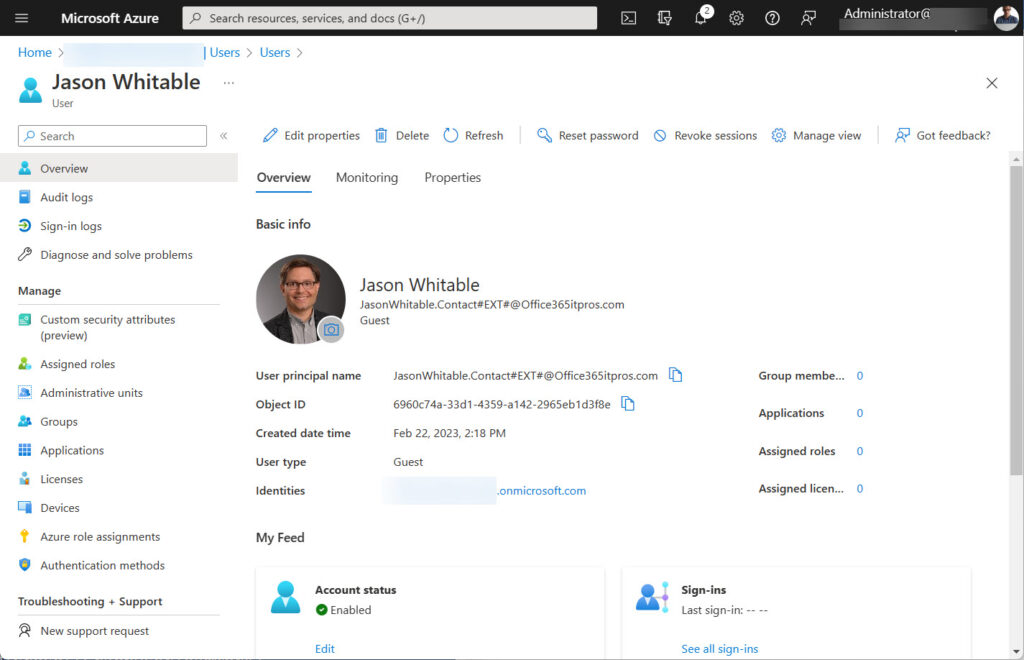
Task: Open the help question mark icon
Action: point(773,18)
